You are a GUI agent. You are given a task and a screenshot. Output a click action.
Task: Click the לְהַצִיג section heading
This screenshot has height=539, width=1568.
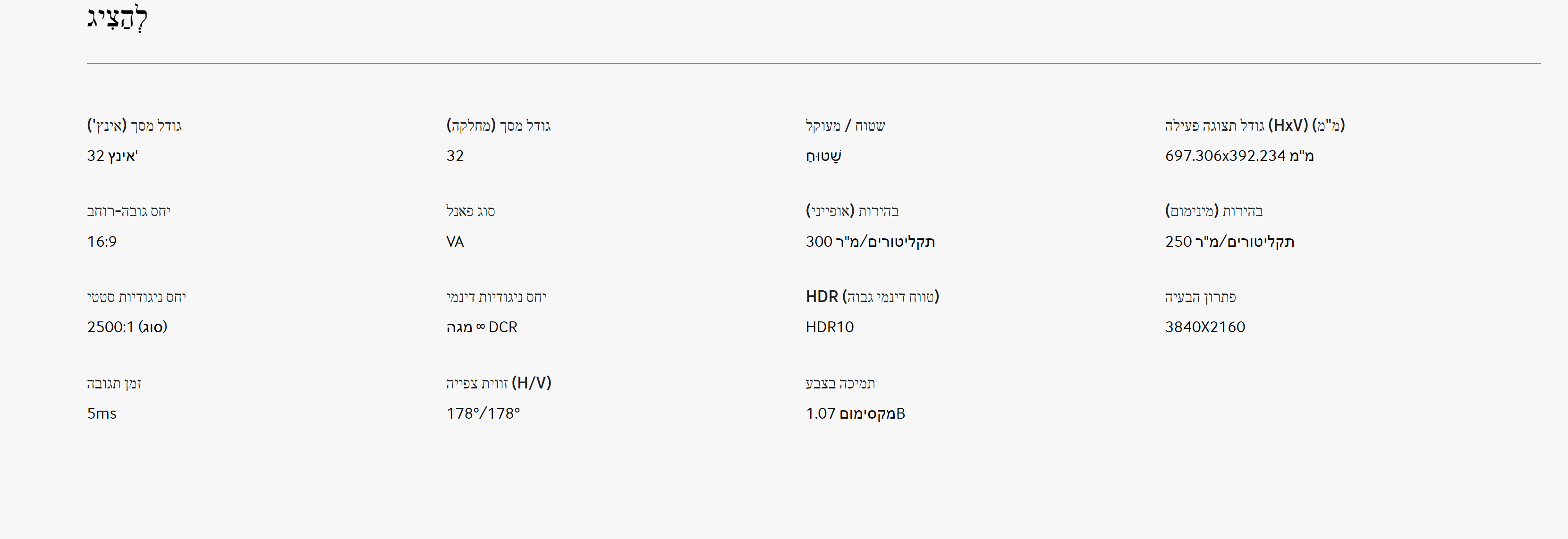[x=118, y=17]
